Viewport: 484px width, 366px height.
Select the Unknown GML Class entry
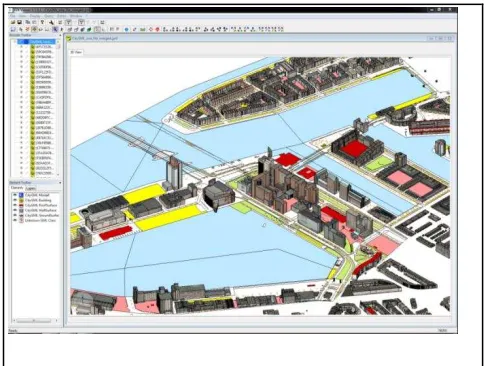pos(40,220)
